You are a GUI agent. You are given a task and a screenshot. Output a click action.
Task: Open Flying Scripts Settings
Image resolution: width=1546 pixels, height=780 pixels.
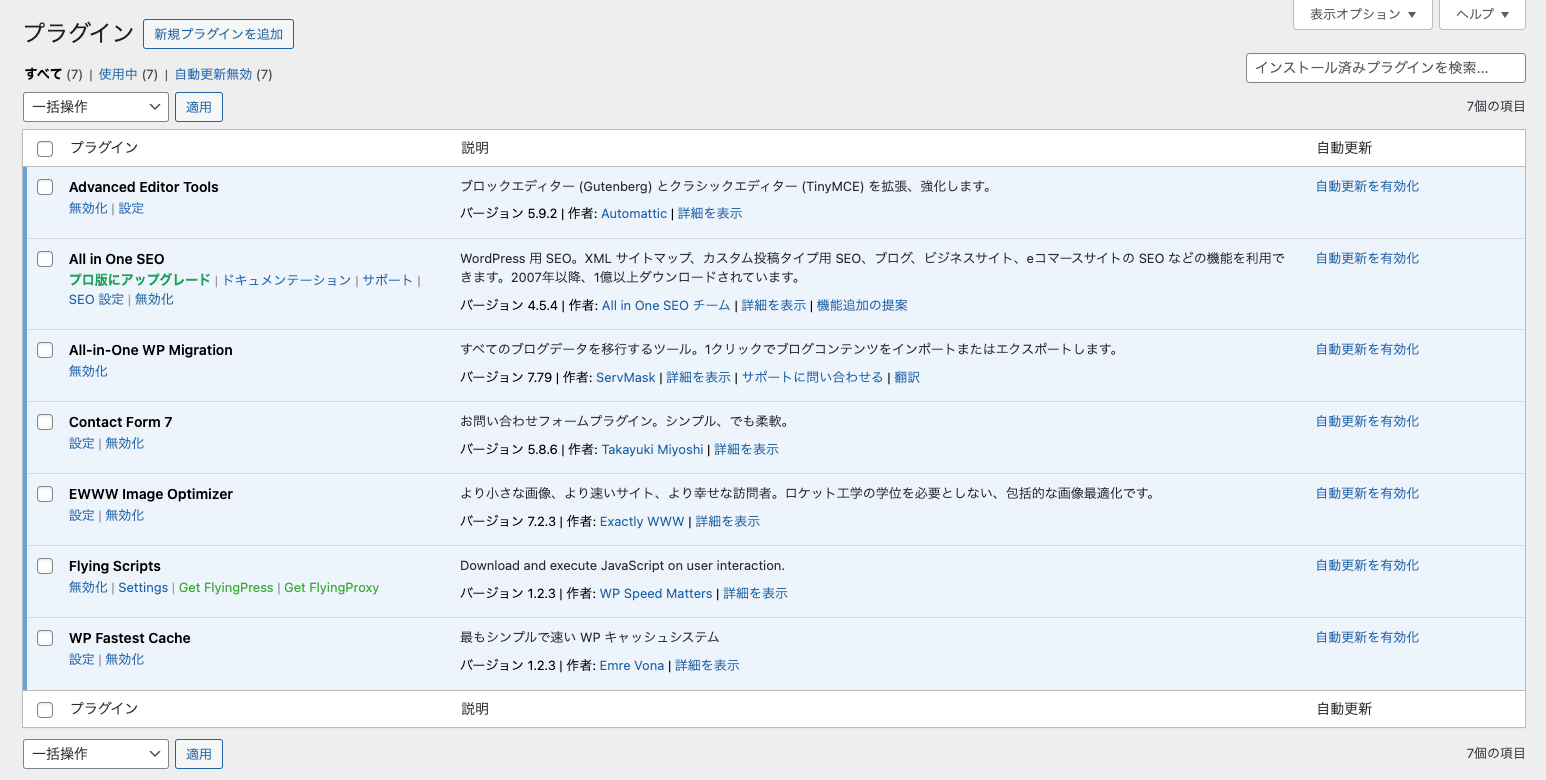coord(143,587)
